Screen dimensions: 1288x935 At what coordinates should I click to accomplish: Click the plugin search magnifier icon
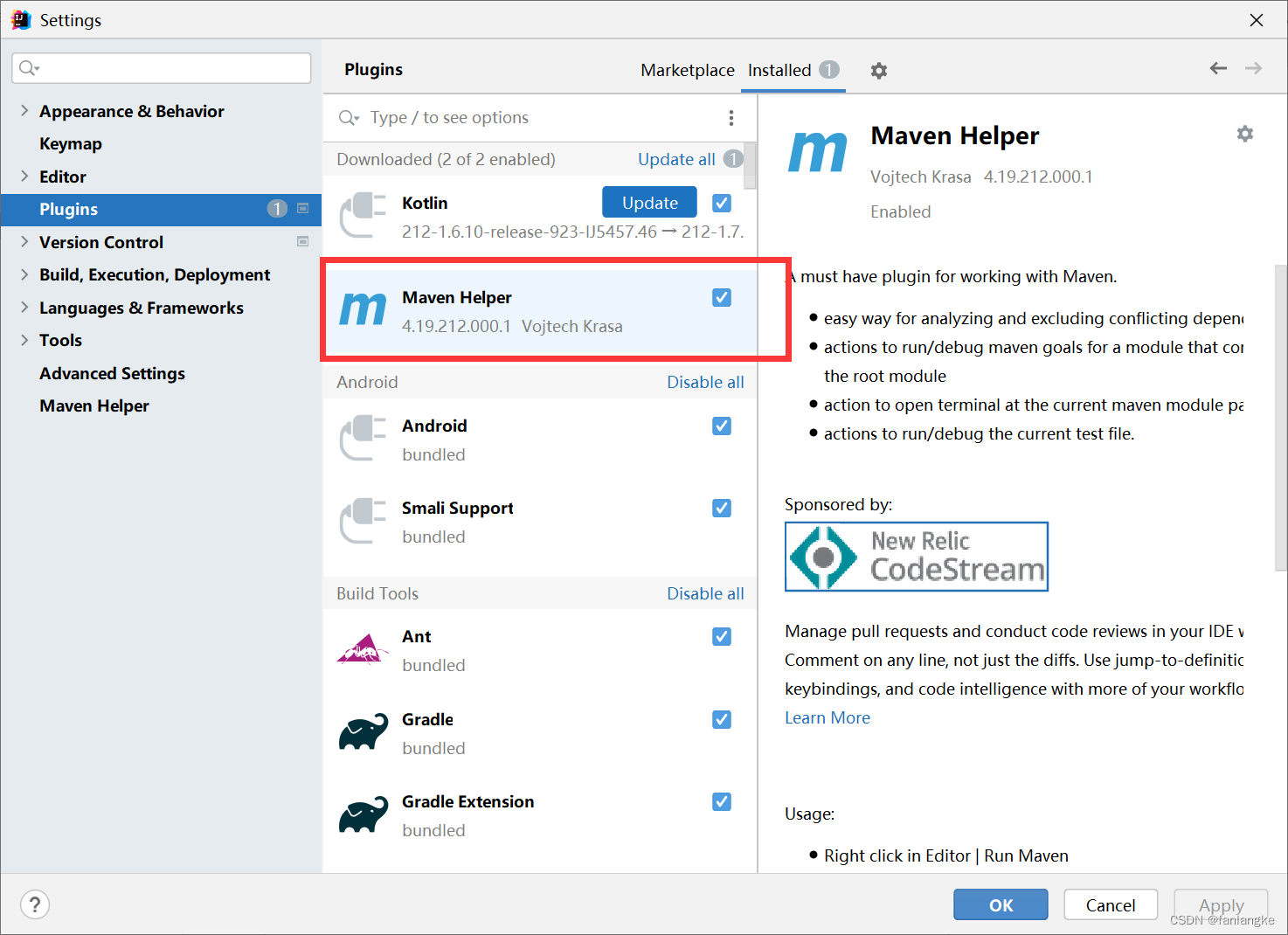[x=349, y=118]
